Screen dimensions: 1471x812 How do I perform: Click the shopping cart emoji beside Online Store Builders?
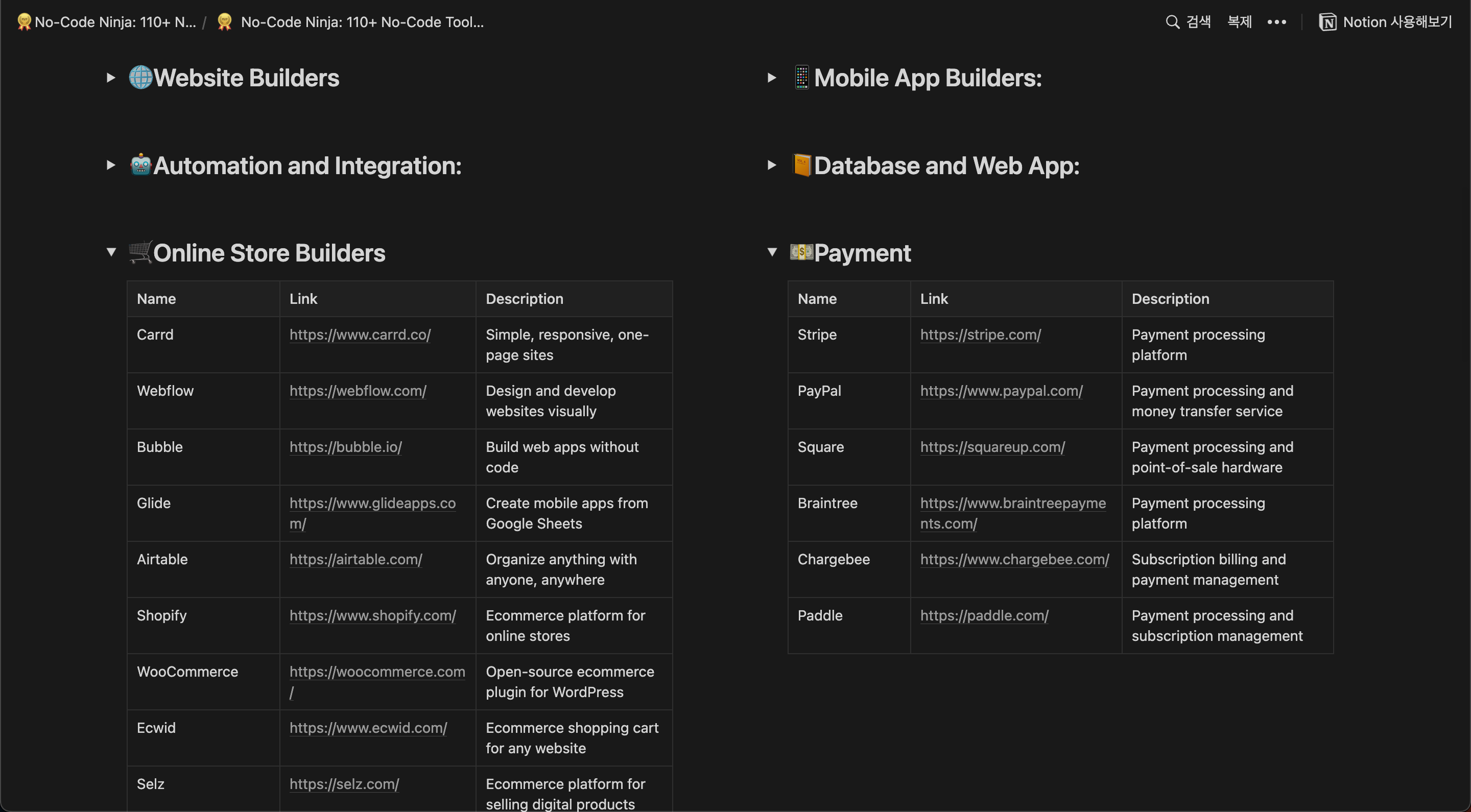pos(140,252)
